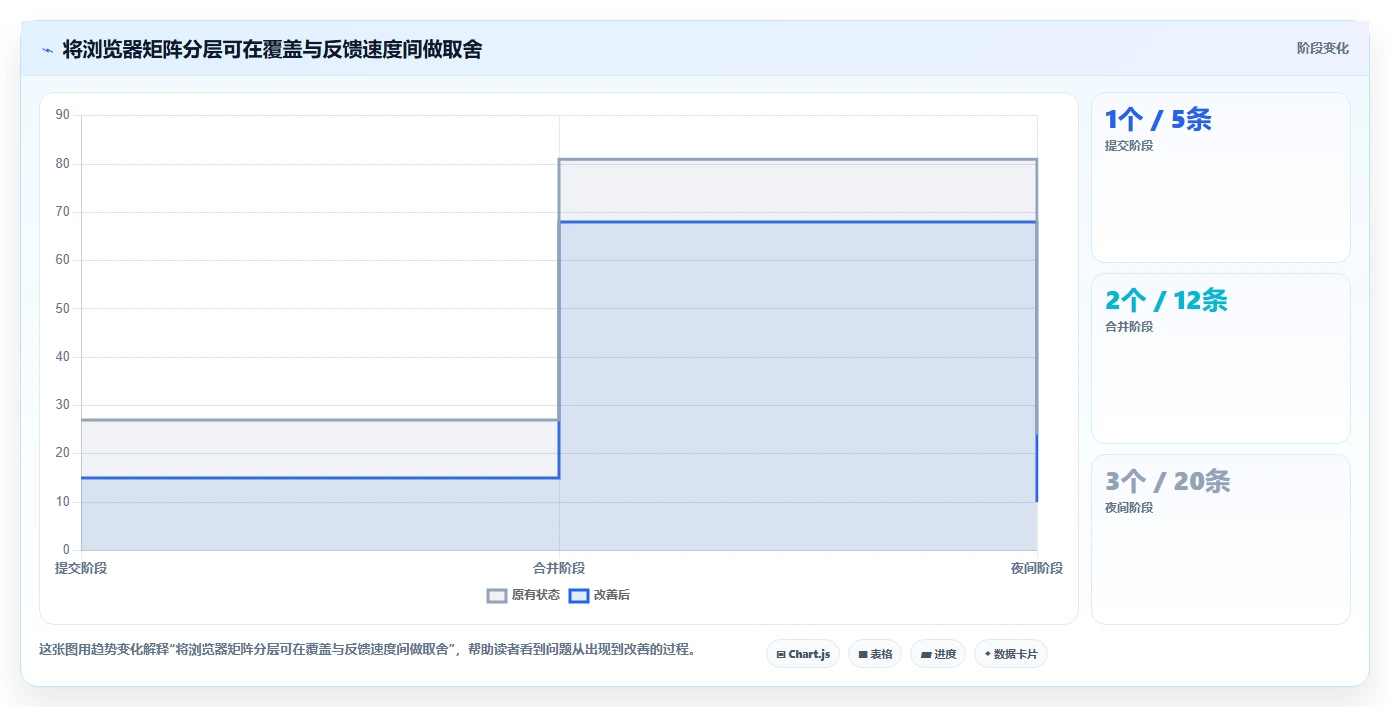
Task: Click the y-axis value 10
Action: point(63,501)
